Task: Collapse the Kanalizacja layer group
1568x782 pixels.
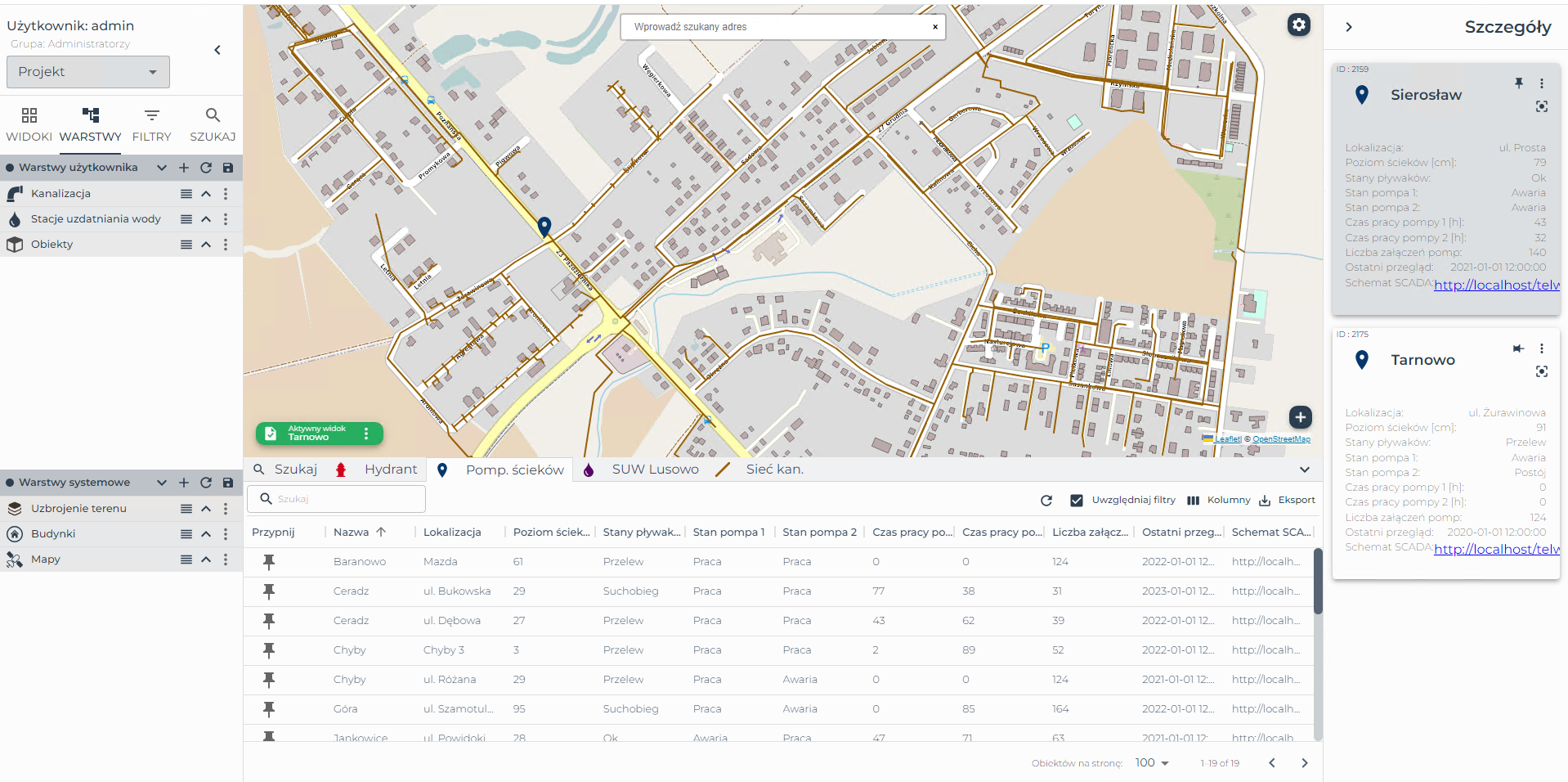Action: click(206, 194)
